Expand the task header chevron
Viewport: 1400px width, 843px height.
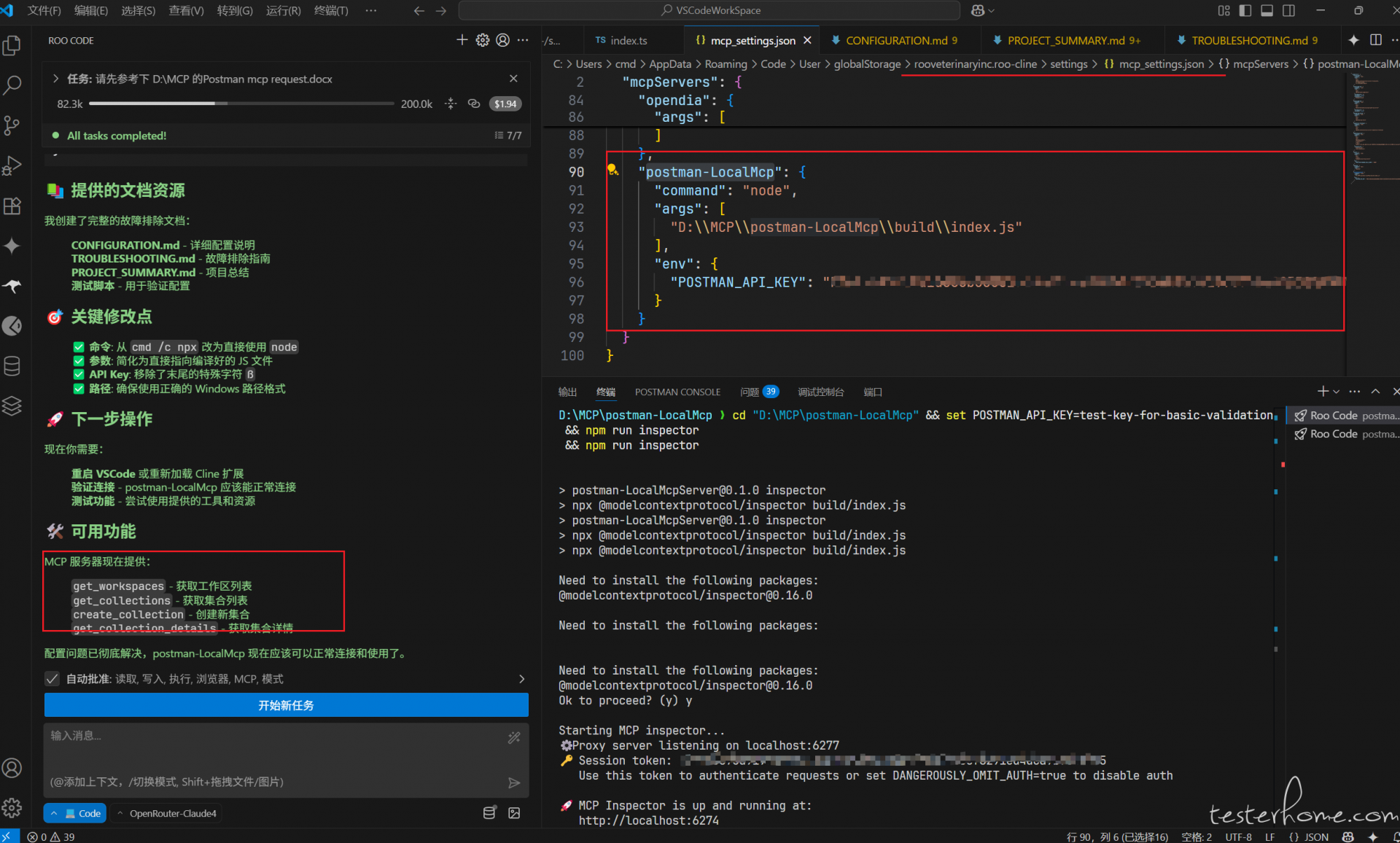click(55, 78)
